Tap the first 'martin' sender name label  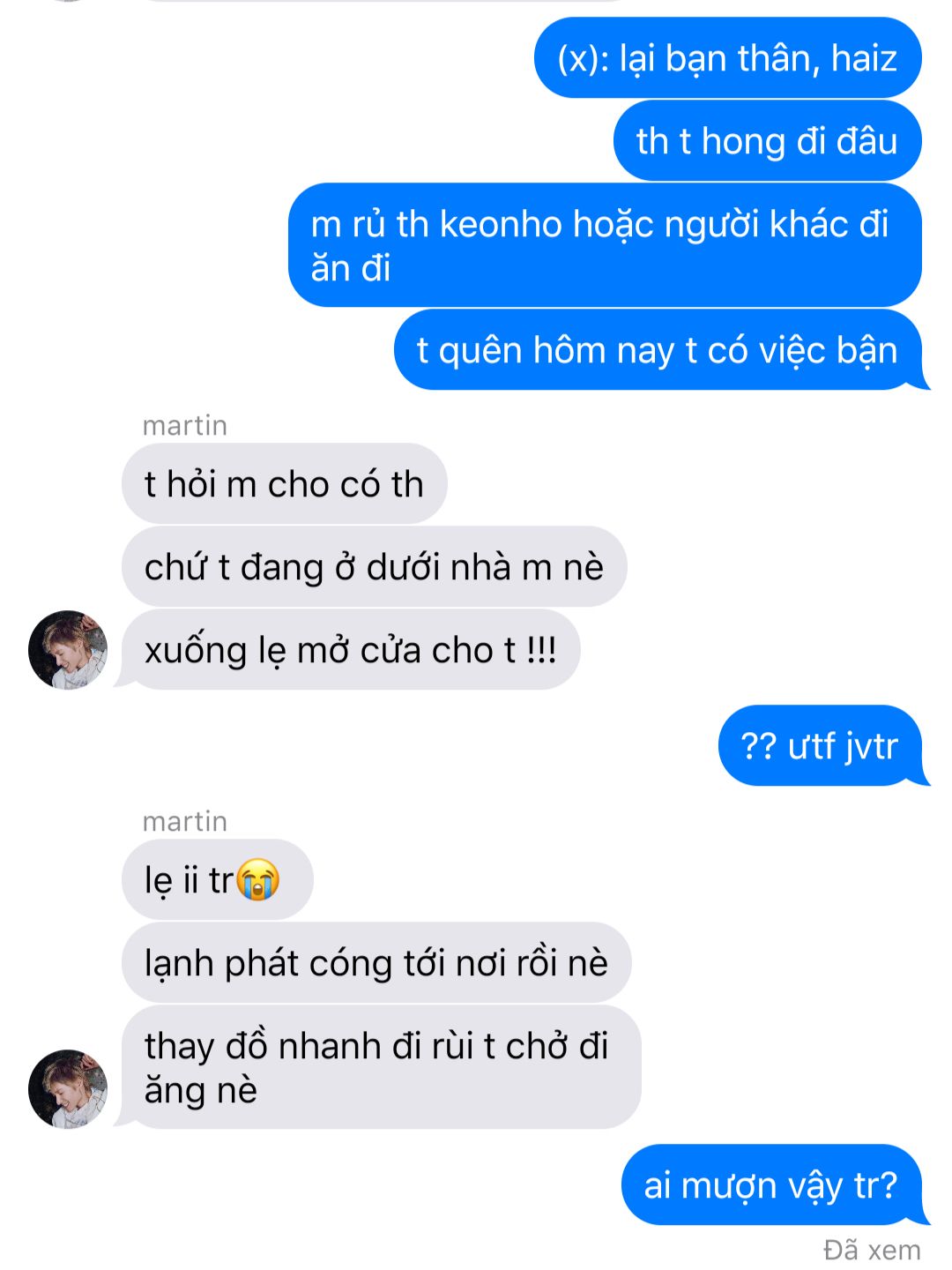pos(185,426)
